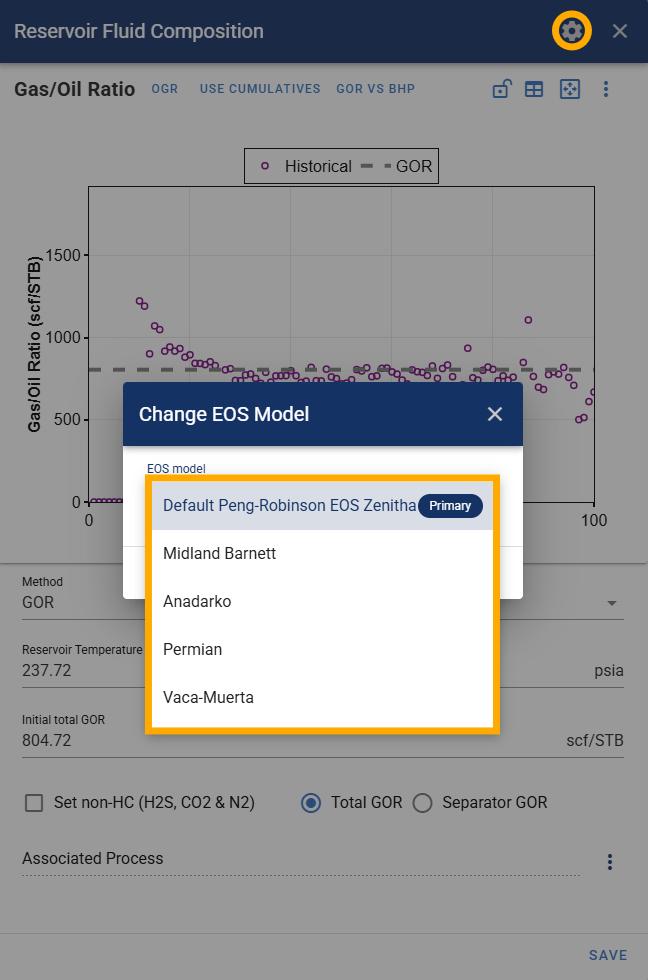Click the unlock padlock icon on the toolbar
This screenshot has height=980, width=648.
pyautogui.click(x=501, y=89)
